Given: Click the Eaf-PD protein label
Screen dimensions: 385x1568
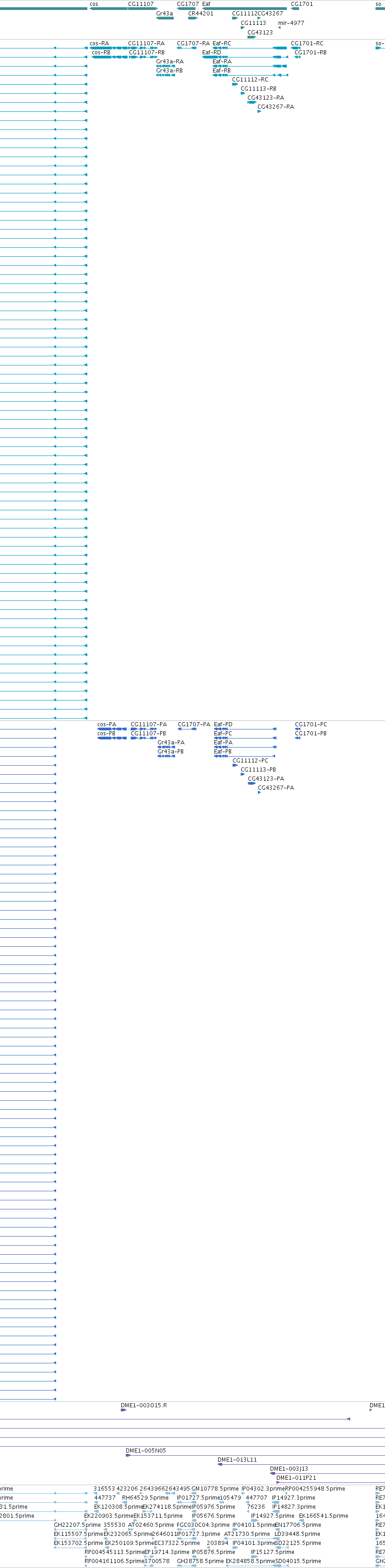Looking at the screenshot, I should coord(223,725).
